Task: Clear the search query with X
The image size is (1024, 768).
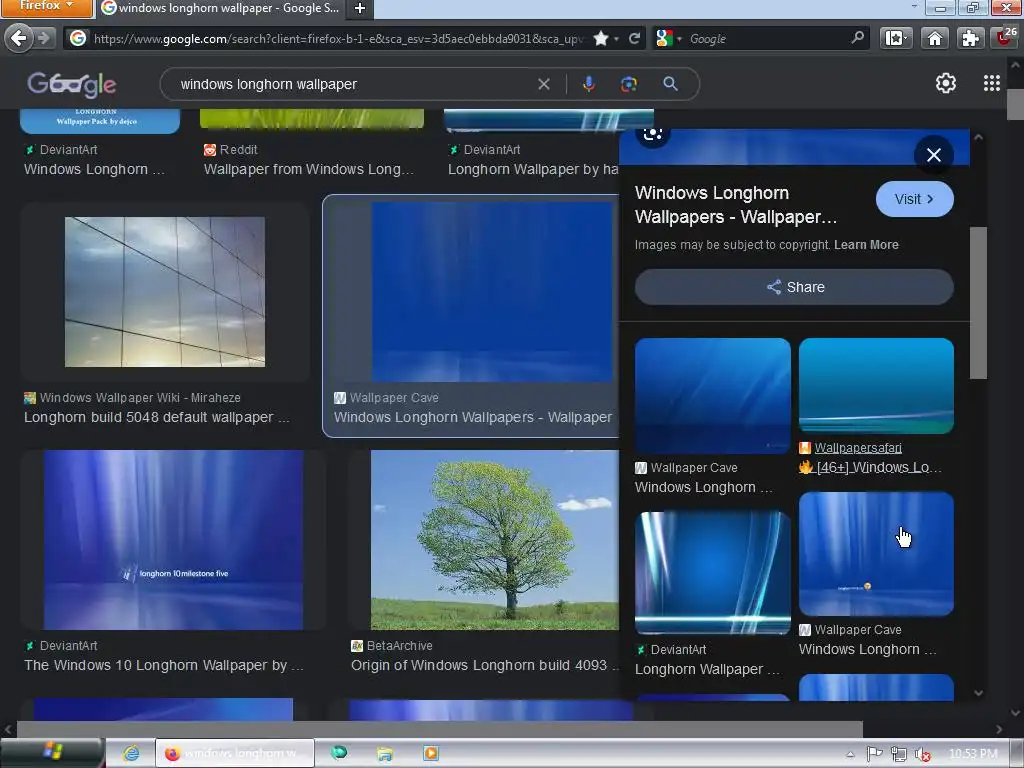Action: click(543, 84)
